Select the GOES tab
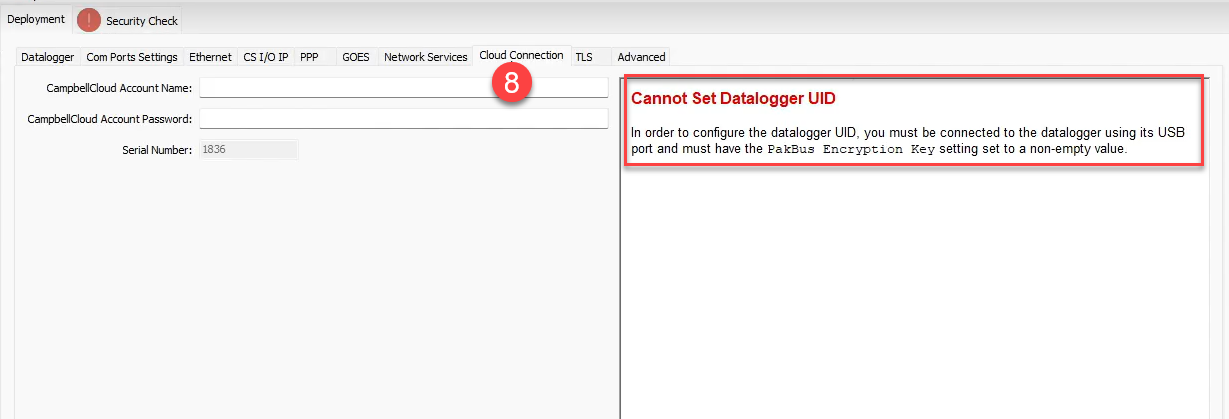This screenshot has height=419, width=1229. pos(355,57)
